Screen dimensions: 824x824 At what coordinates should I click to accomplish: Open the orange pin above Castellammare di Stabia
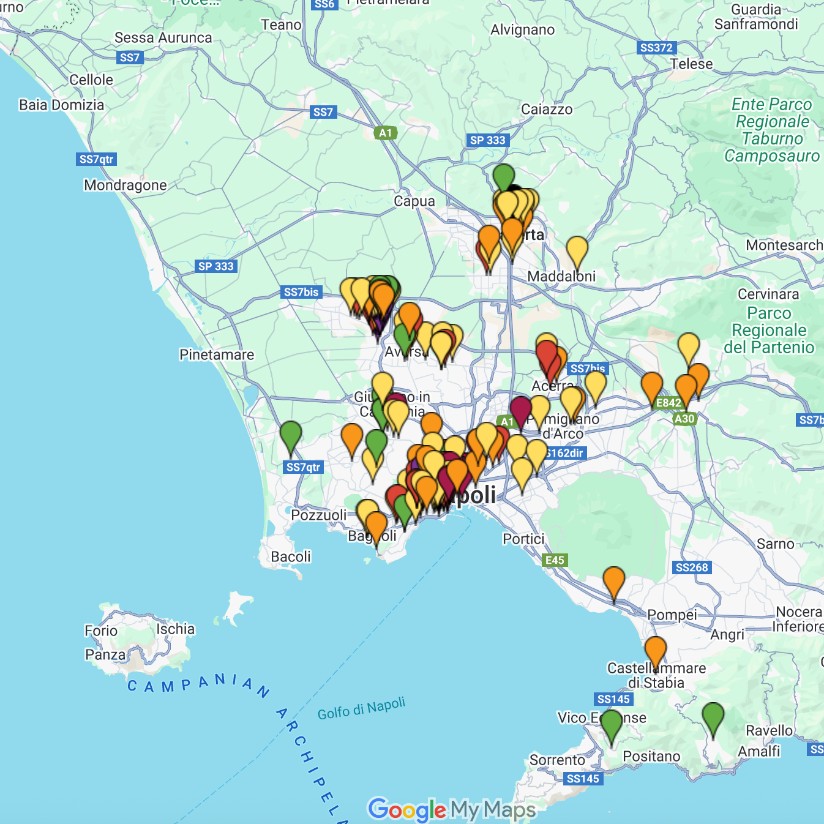coord(655,651)
